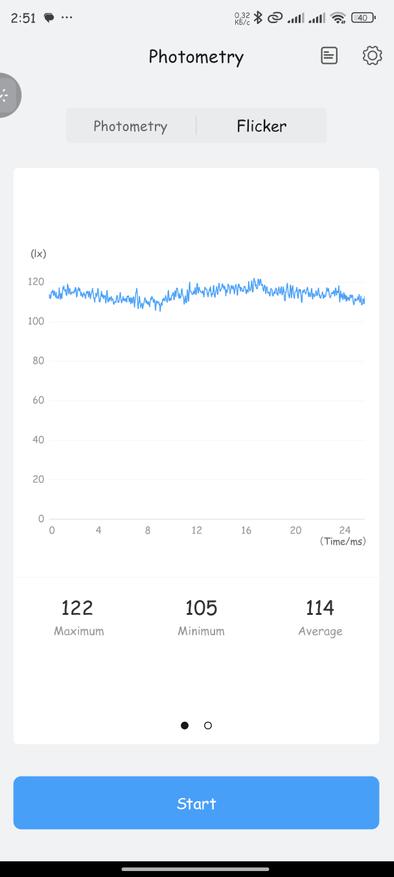Screen dimensions: 394x877
Task: Tap the Bluetooth status icon
Action: (258, 18)
